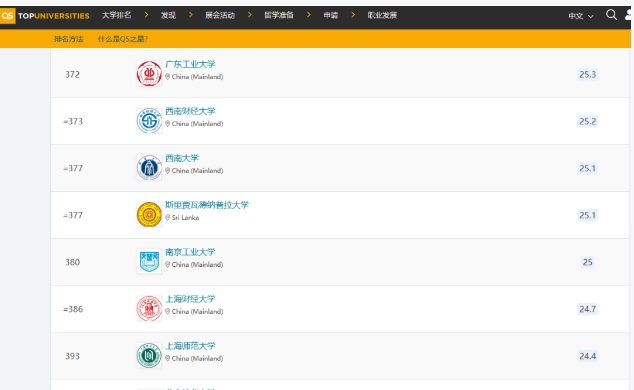Open 上海财经大学 university page
The height and width of the screenshot is (390, 634).
(x=190, y=299)
